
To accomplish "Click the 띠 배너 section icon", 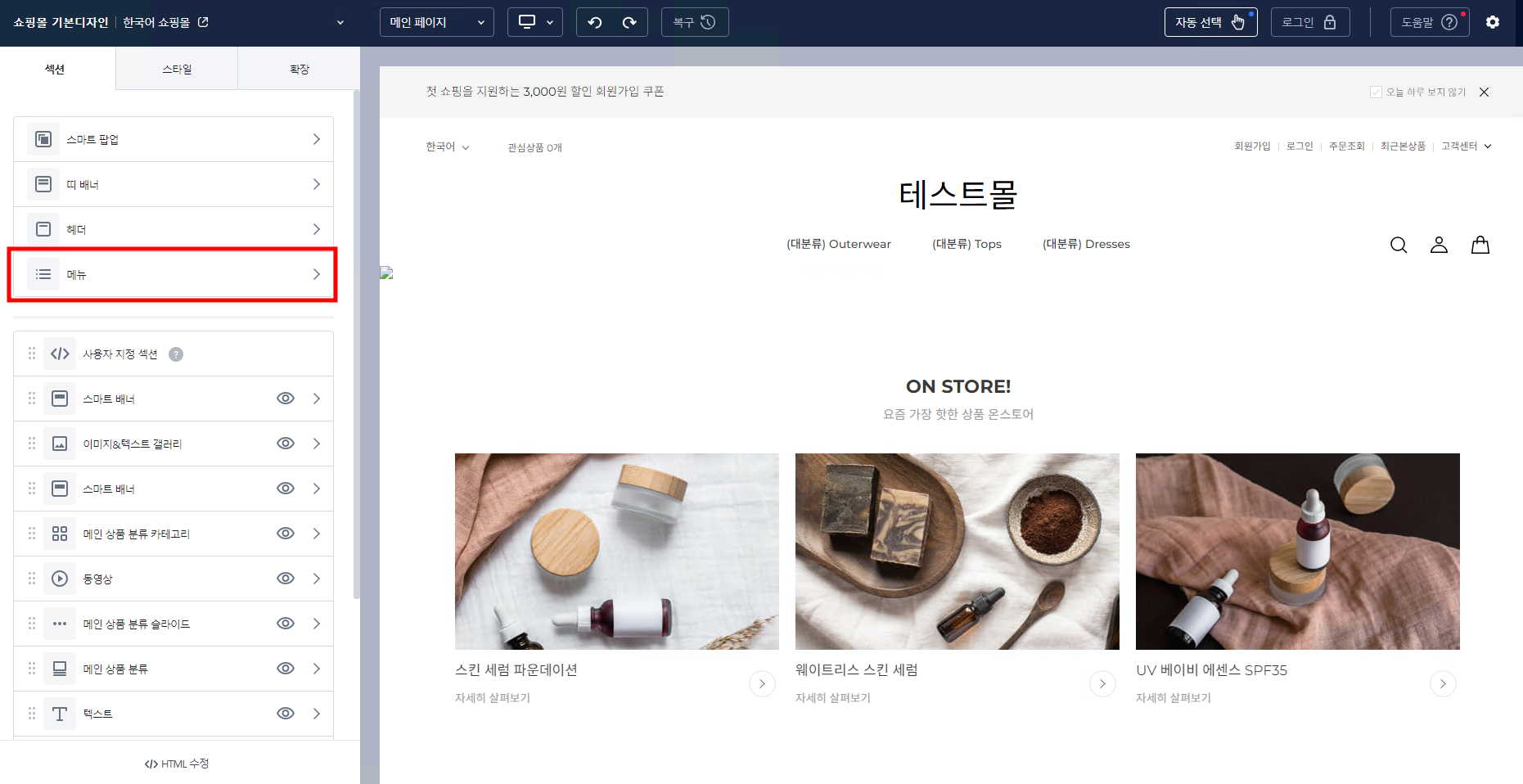I will (43, 184).
